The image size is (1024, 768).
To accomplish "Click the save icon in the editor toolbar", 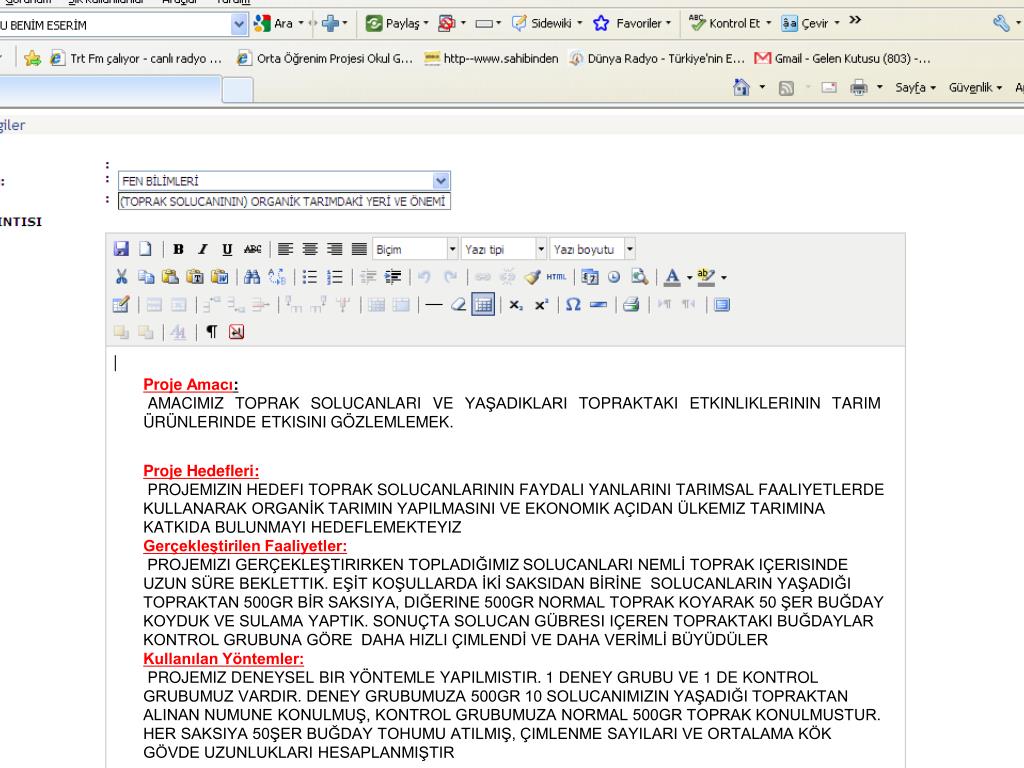I will click(x=121, y=249).
